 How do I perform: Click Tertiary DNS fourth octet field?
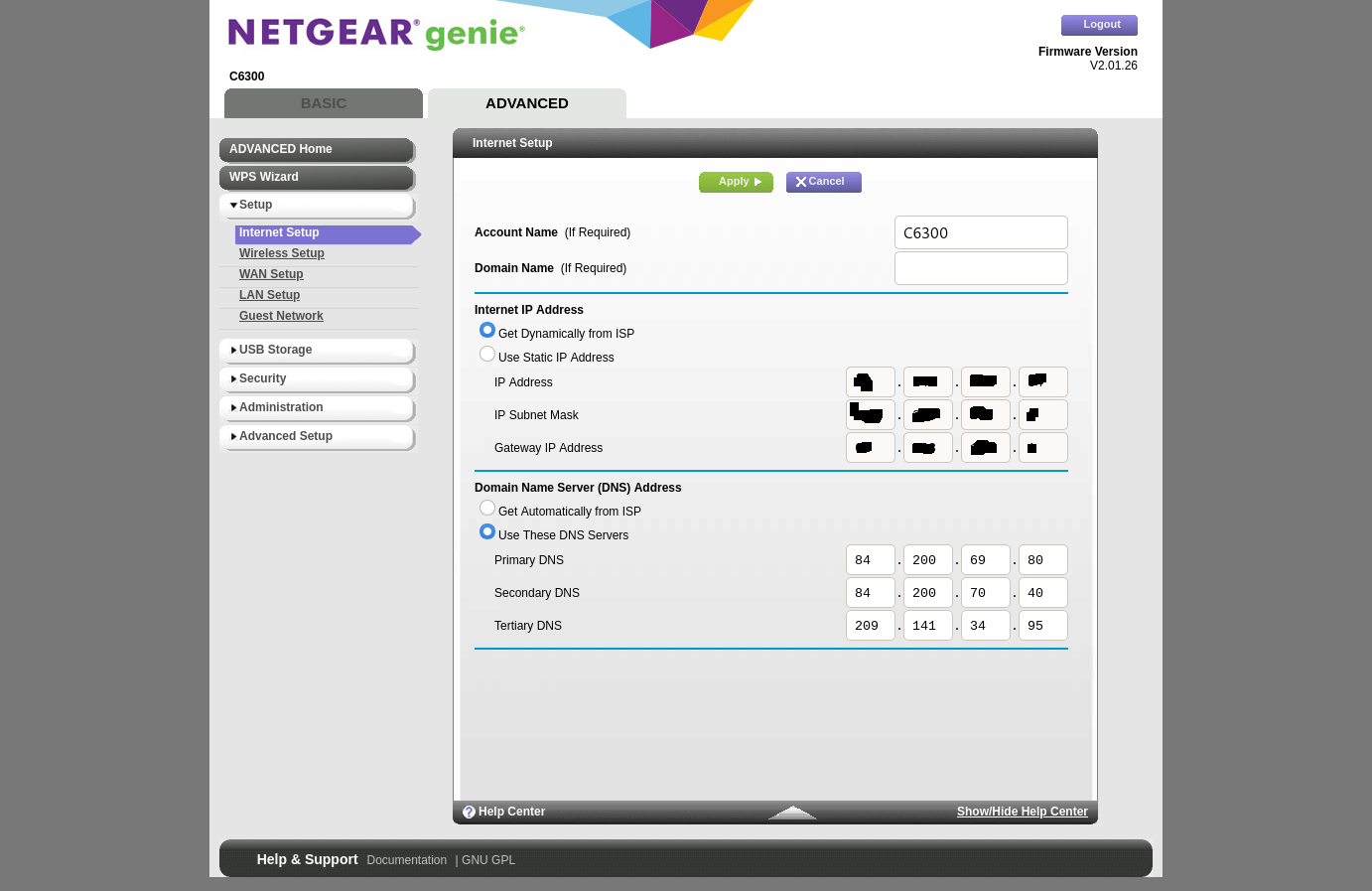coord(1043,626)
